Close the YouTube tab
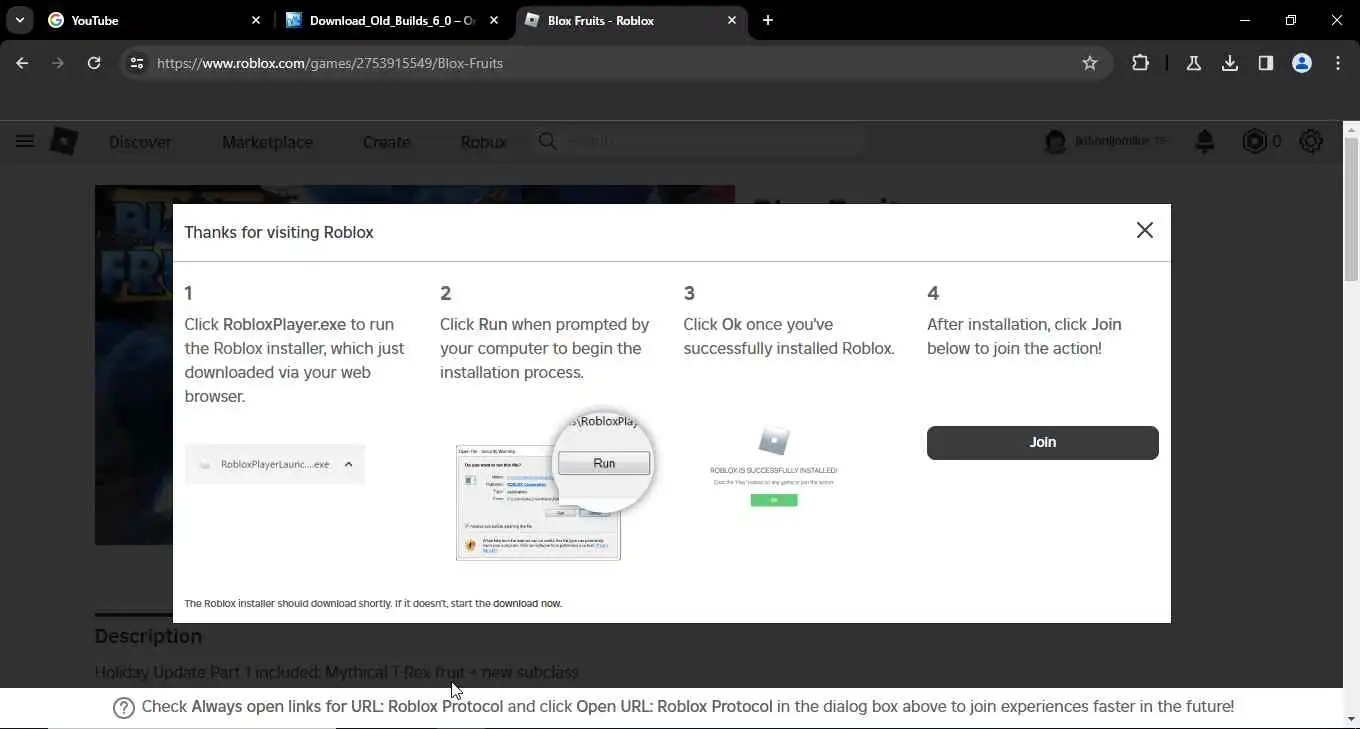1360x729 pixels. click(x=255, y=20)
